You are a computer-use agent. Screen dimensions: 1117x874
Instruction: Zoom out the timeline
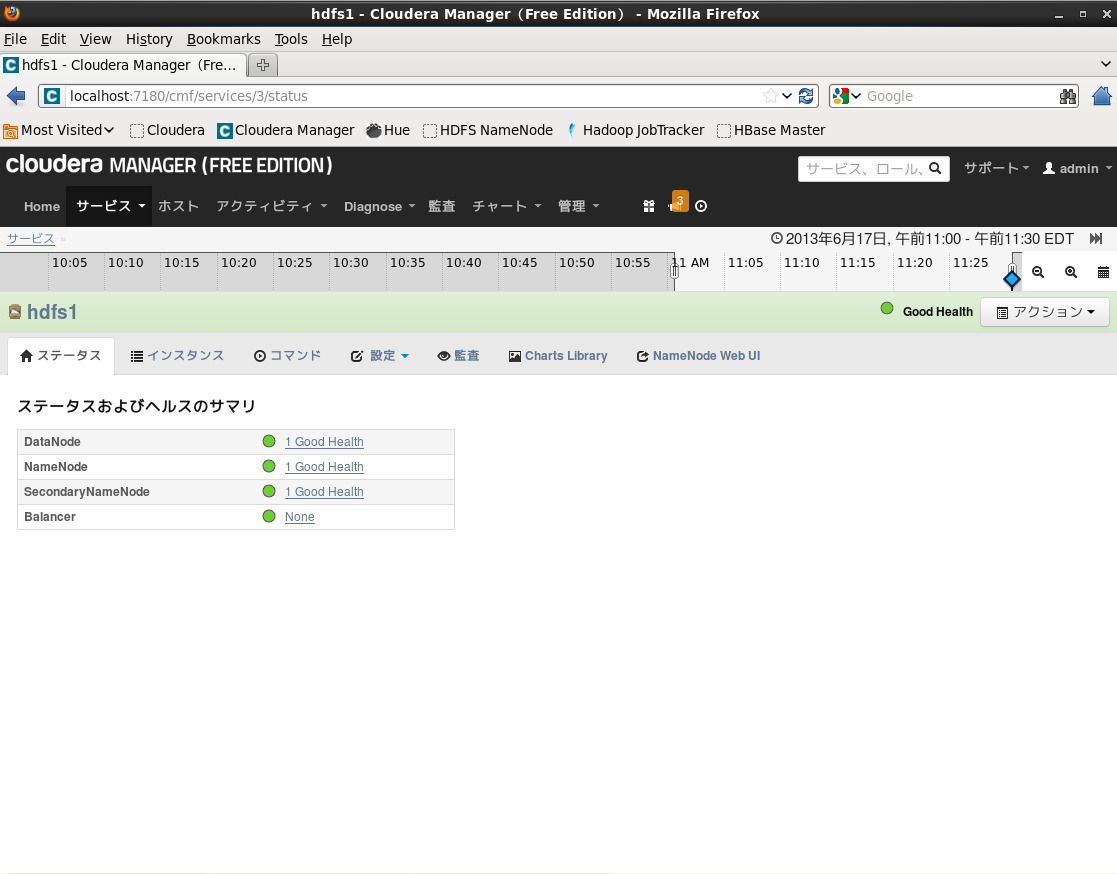point(1038,272)
